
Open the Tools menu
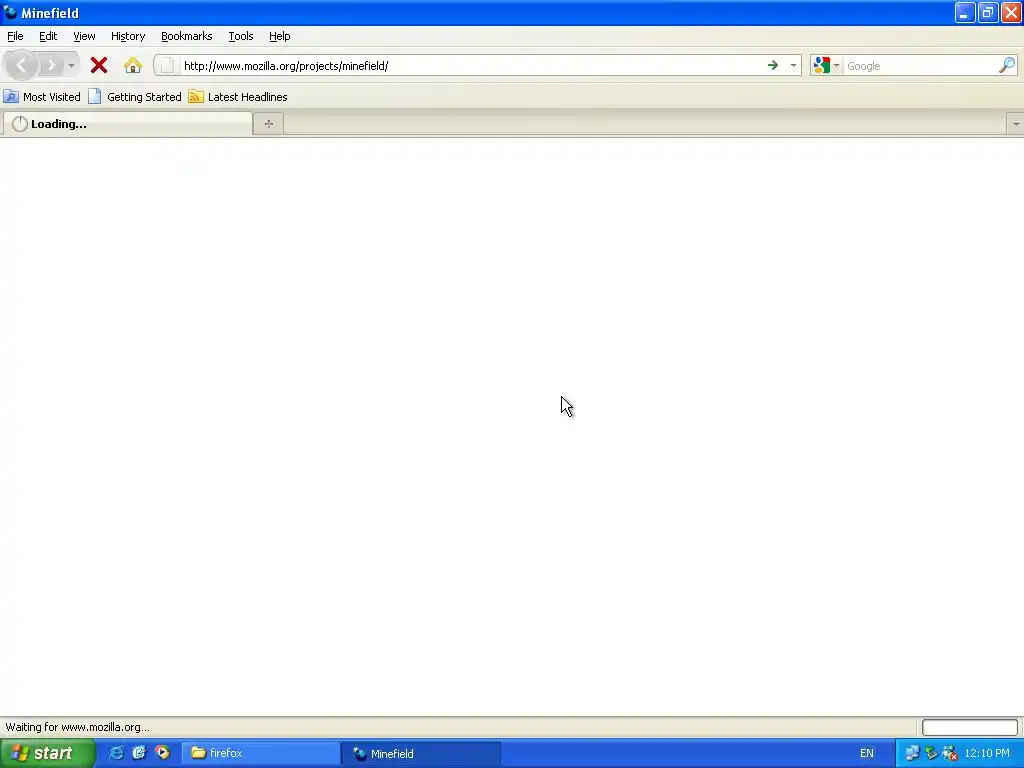point(240,37)
